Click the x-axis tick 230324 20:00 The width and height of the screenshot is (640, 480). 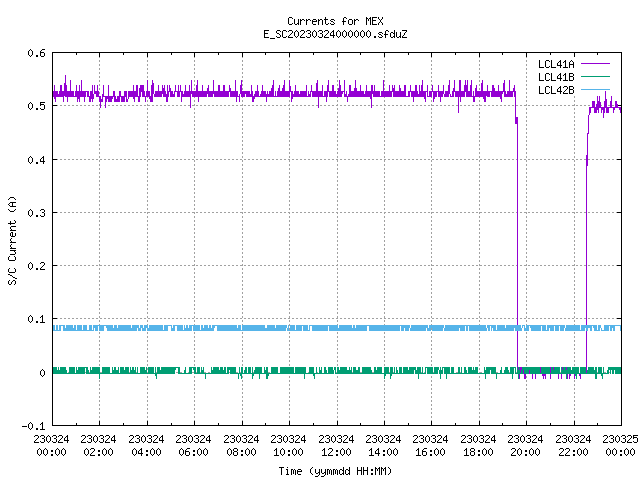coord(525,446)
